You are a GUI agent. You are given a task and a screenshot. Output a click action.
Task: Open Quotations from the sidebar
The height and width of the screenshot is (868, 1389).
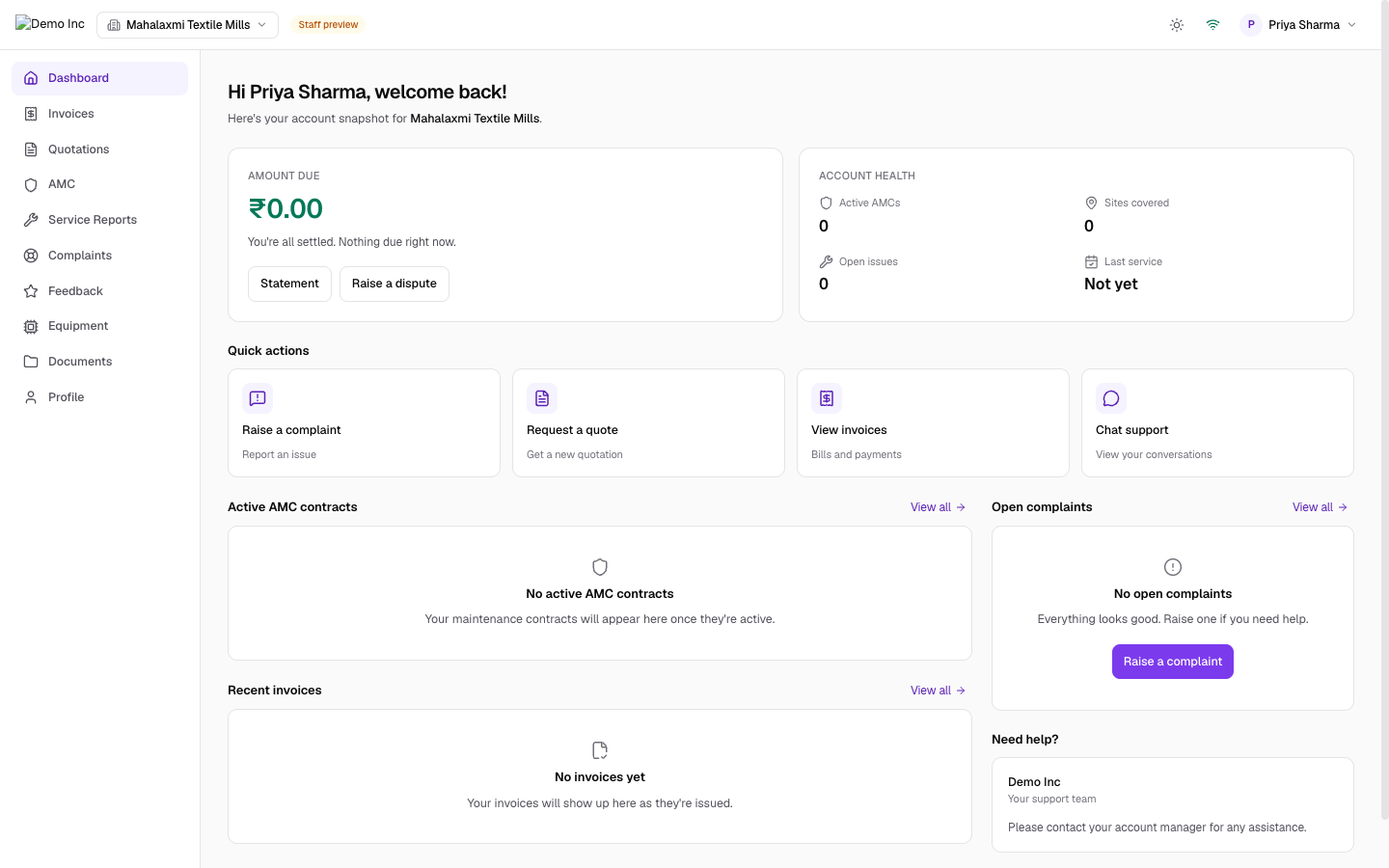pyautogui.click(x=99, y=149)
